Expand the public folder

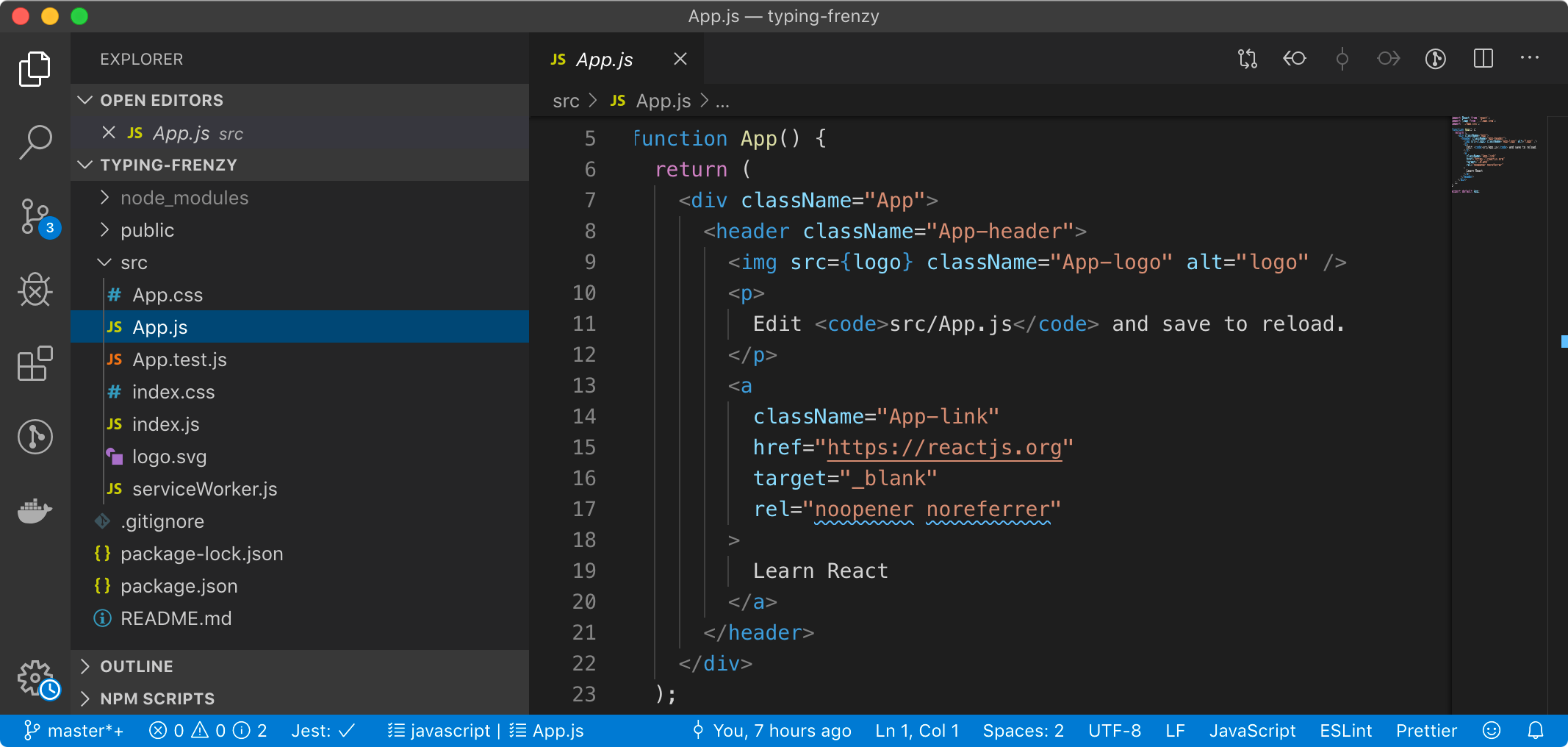point(300,229)
